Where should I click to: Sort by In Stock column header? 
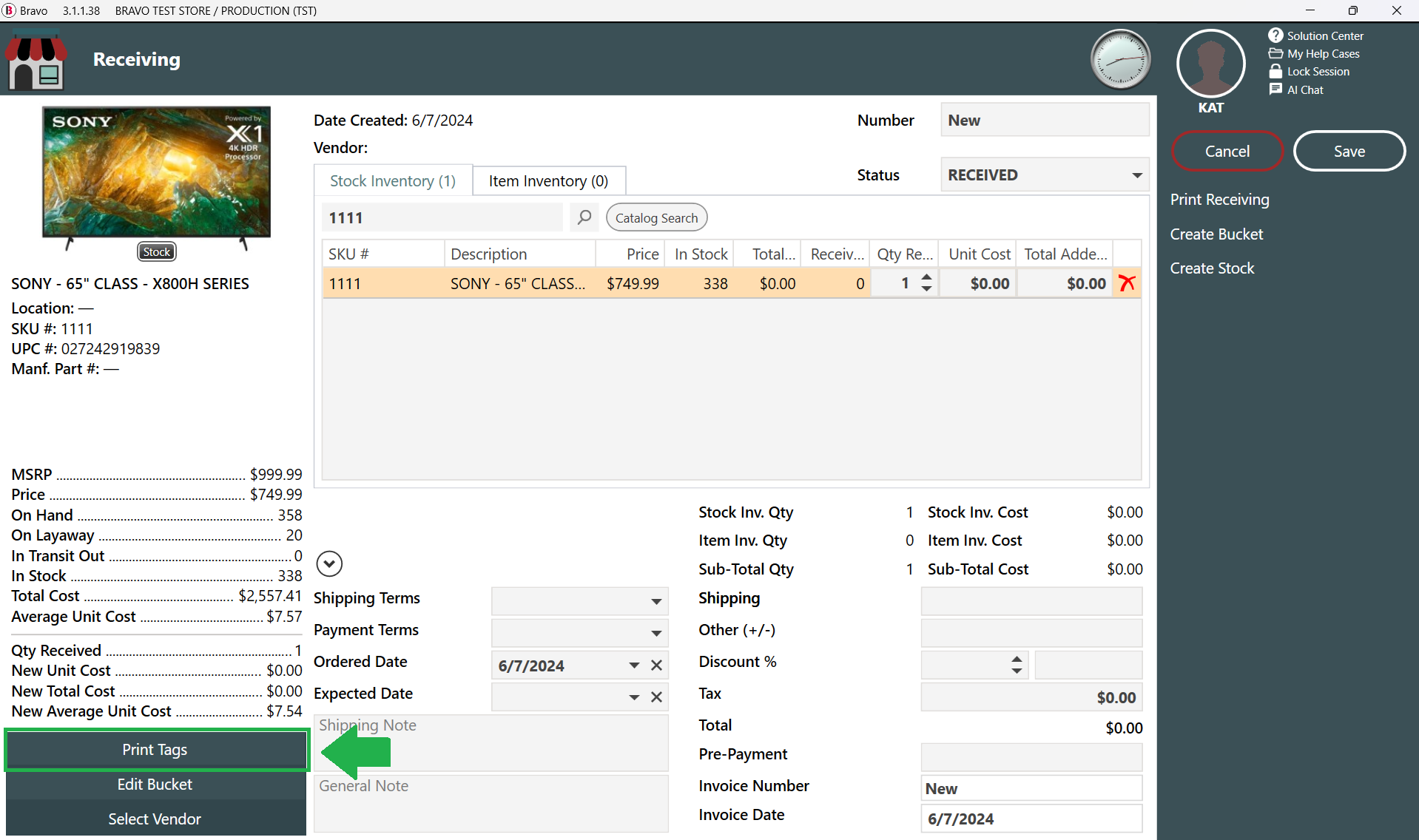(701, 254)
